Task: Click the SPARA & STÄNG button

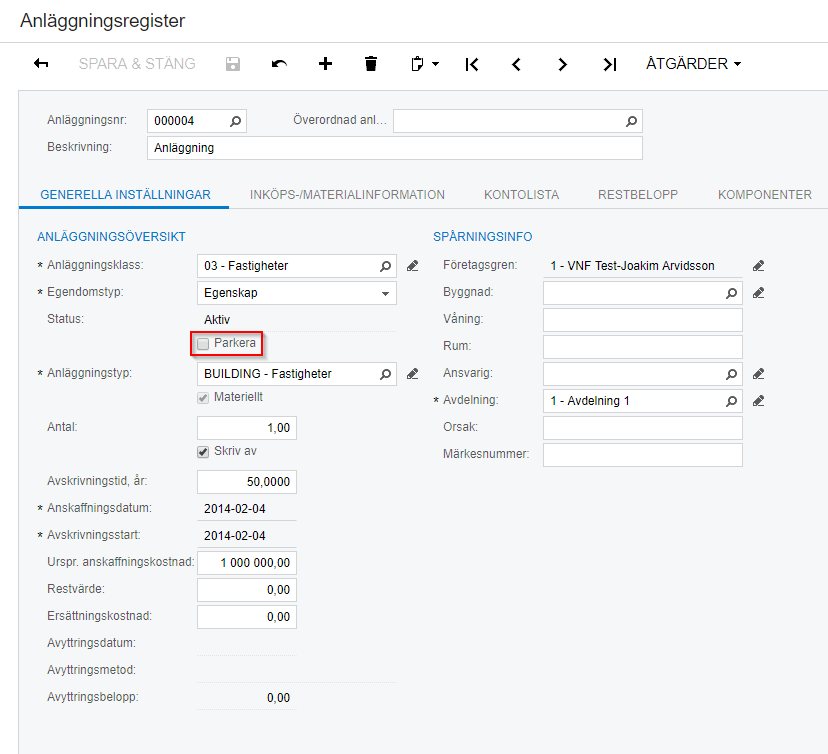Action: tap(137, 64)
